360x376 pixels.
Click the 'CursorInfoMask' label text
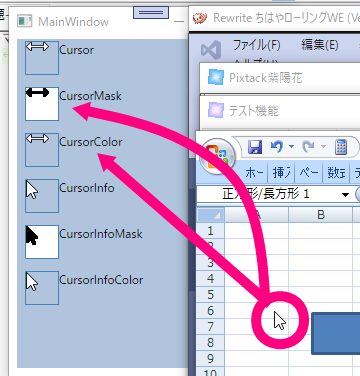click(x=101, y=234)
